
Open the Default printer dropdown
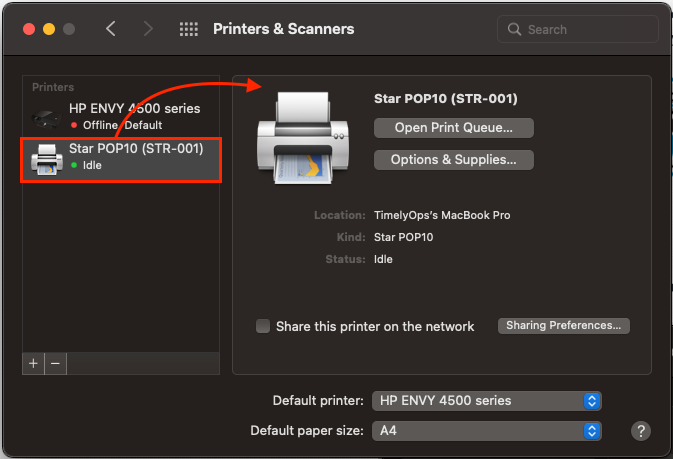pos(487,401)
